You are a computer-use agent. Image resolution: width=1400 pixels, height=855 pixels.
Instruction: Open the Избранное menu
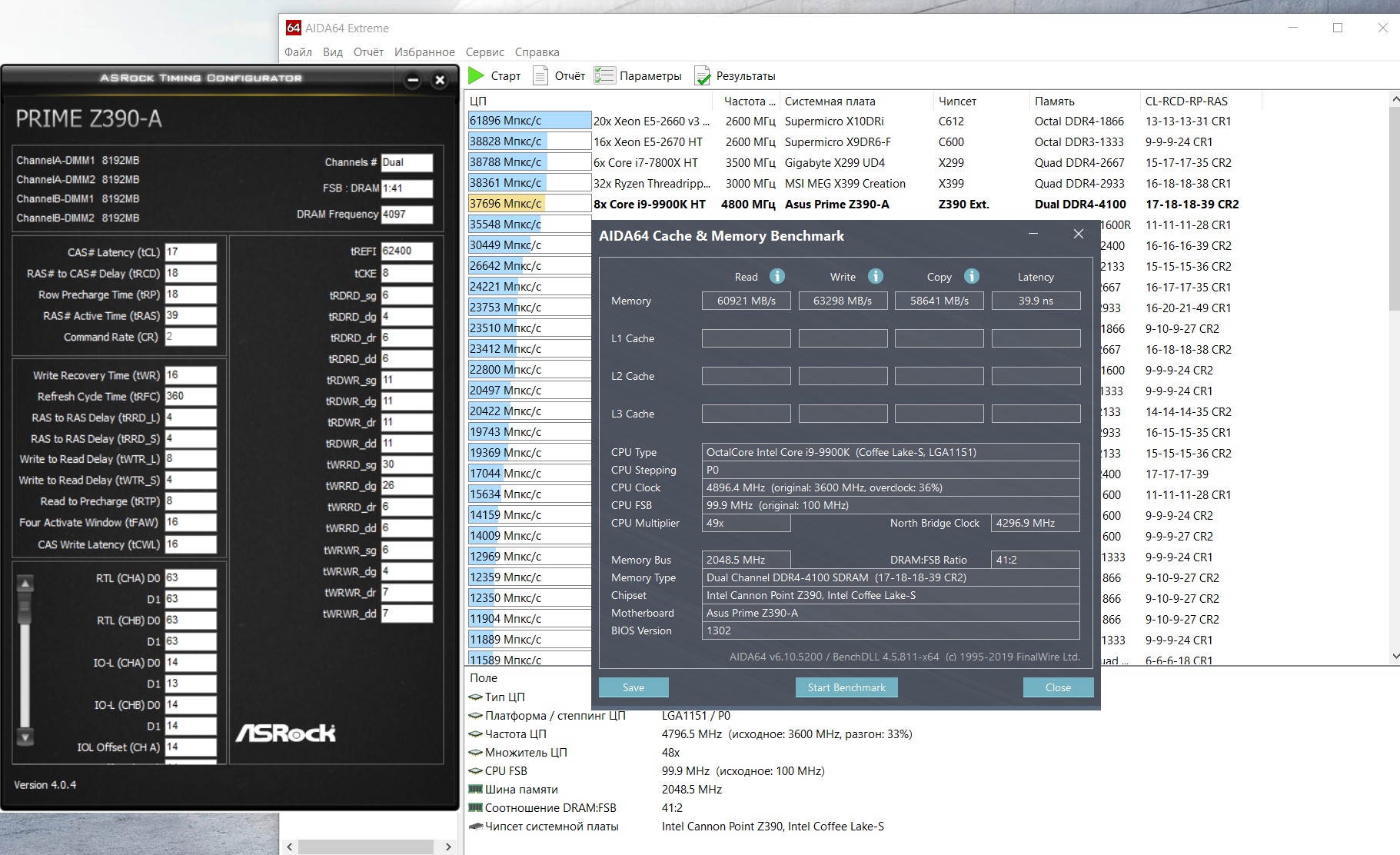pyautogui.click(x=424, y=52)
